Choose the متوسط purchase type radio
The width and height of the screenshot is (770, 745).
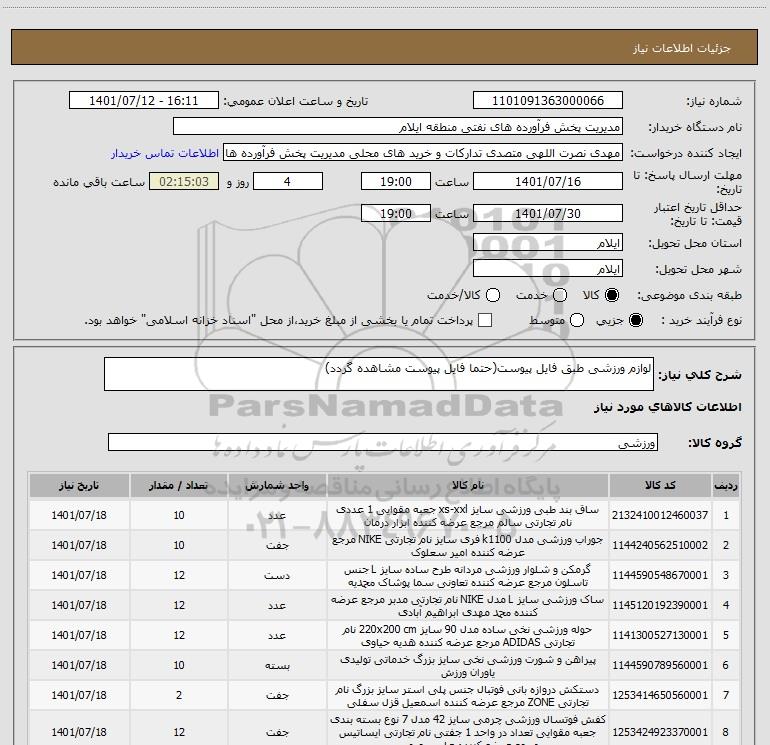coord(574,320)
